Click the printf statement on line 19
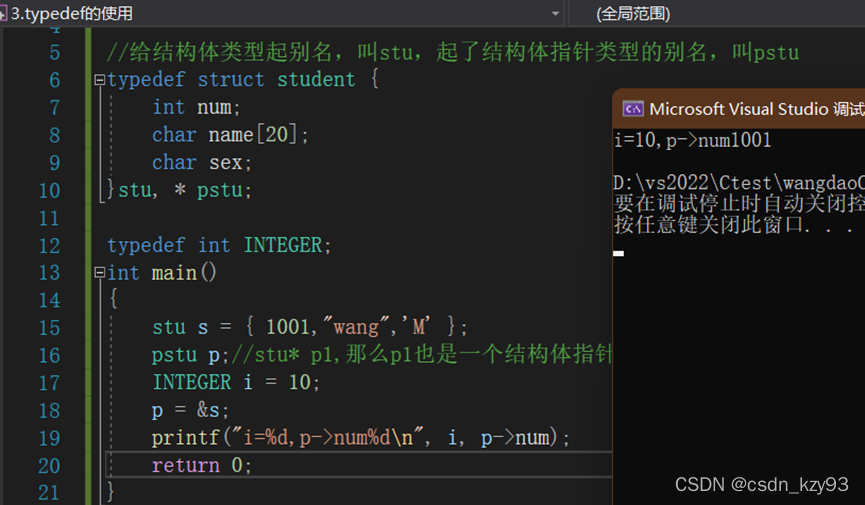The height and width of the screenshot is (505, 865). pyautogui.click(x=361, y=438)
